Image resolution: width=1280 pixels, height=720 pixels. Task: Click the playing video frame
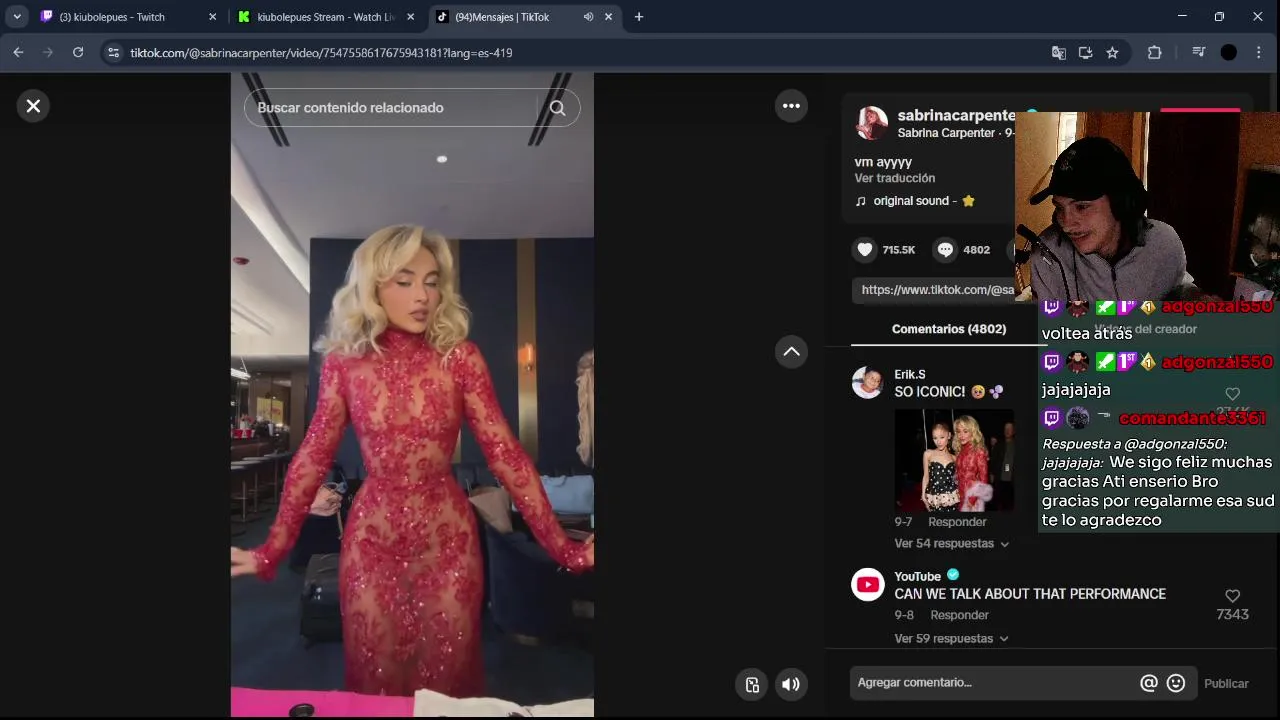(x=412, y=395)
